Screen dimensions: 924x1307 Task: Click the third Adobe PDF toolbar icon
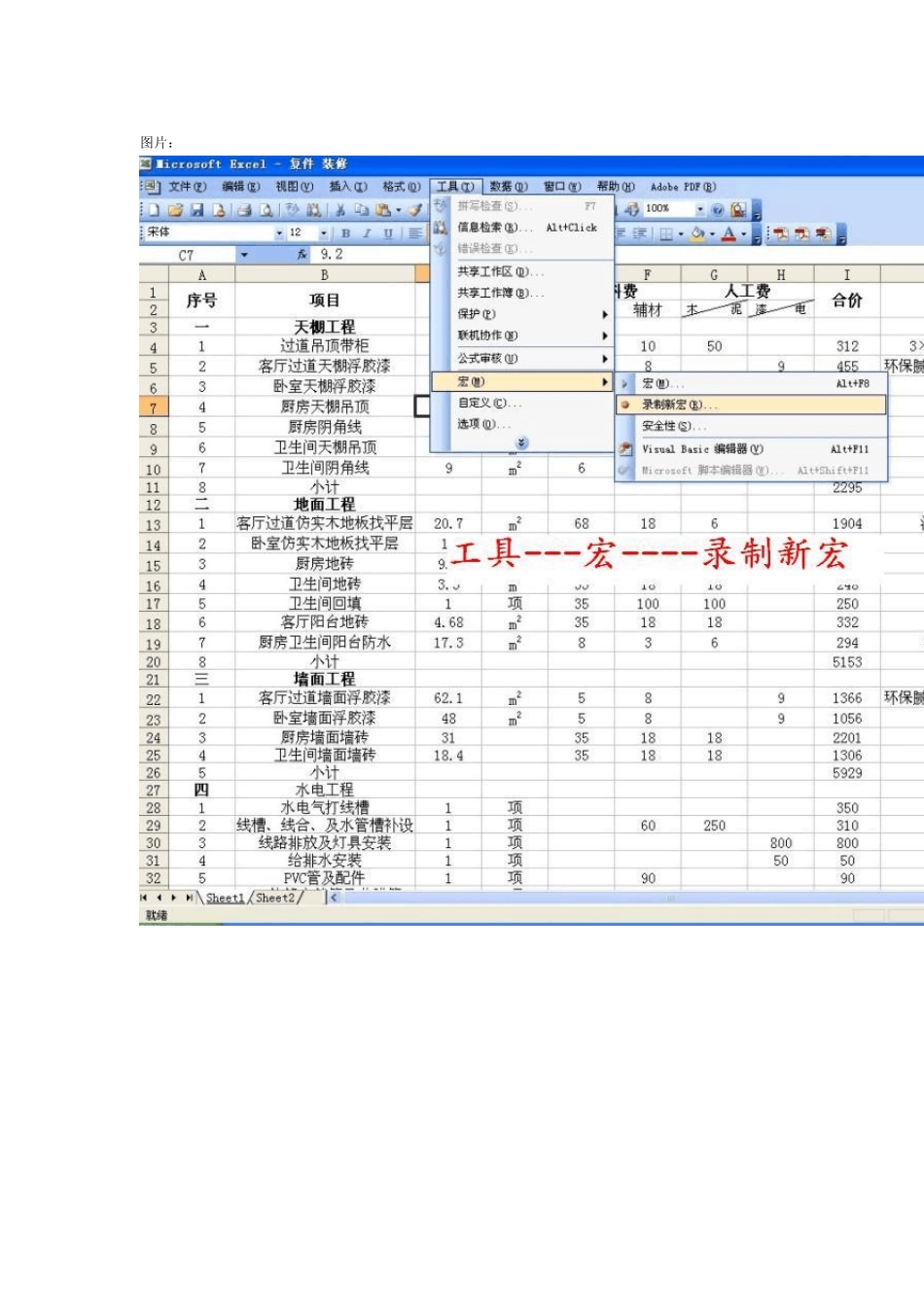click(x=823, y=233)
